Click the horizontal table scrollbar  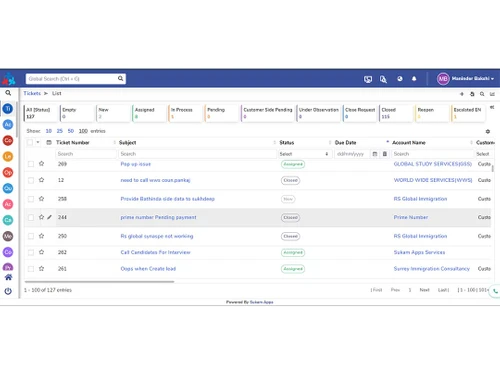[99, 282]
